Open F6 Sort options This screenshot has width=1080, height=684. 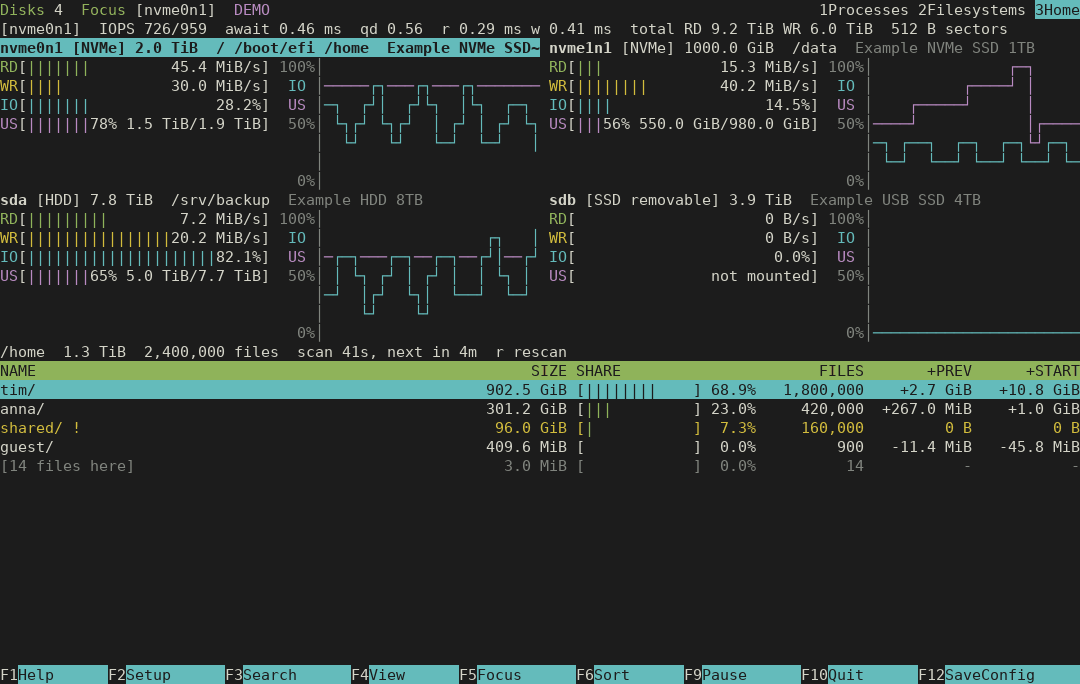630,674
